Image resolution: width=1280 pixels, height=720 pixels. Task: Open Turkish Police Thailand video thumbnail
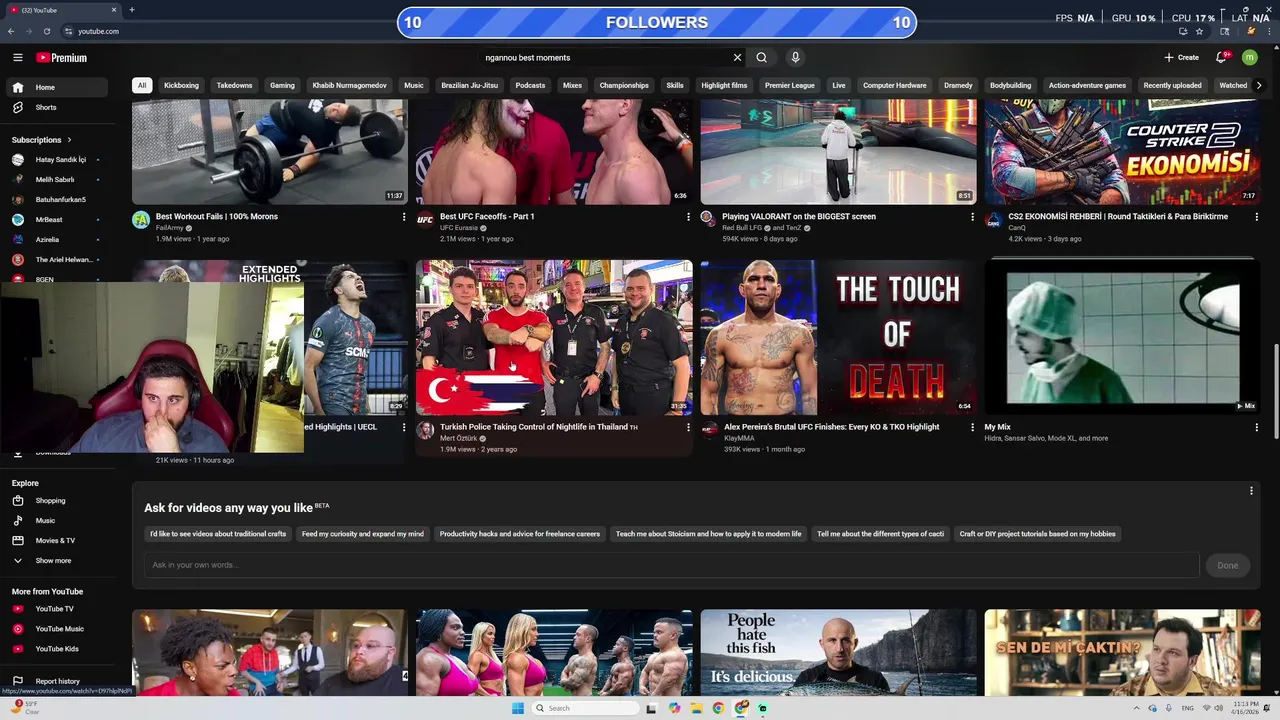pos(554,338)
